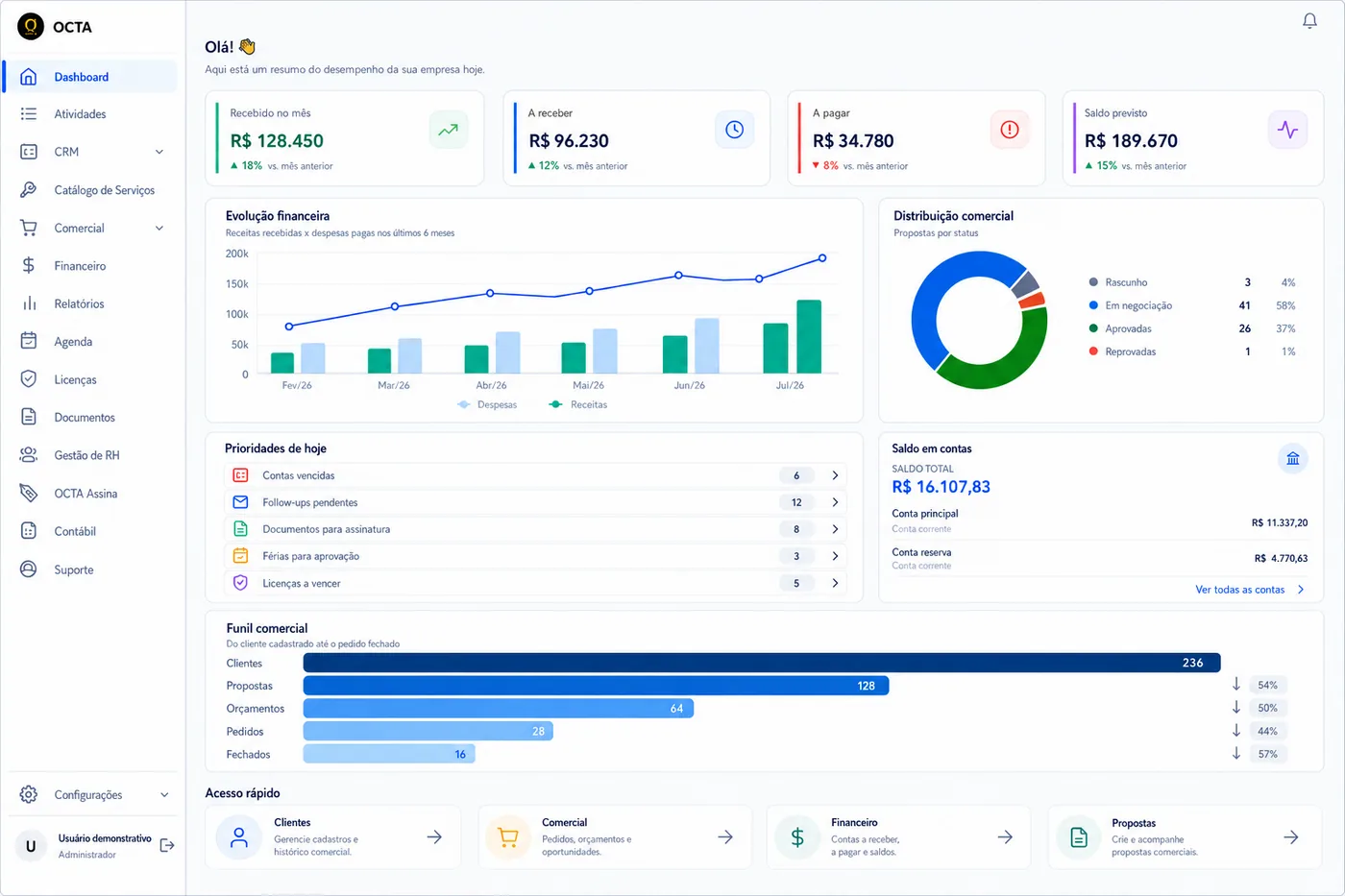
Task: Open Licenças a vencer via its chevron
Action: (x=835, y=583)
